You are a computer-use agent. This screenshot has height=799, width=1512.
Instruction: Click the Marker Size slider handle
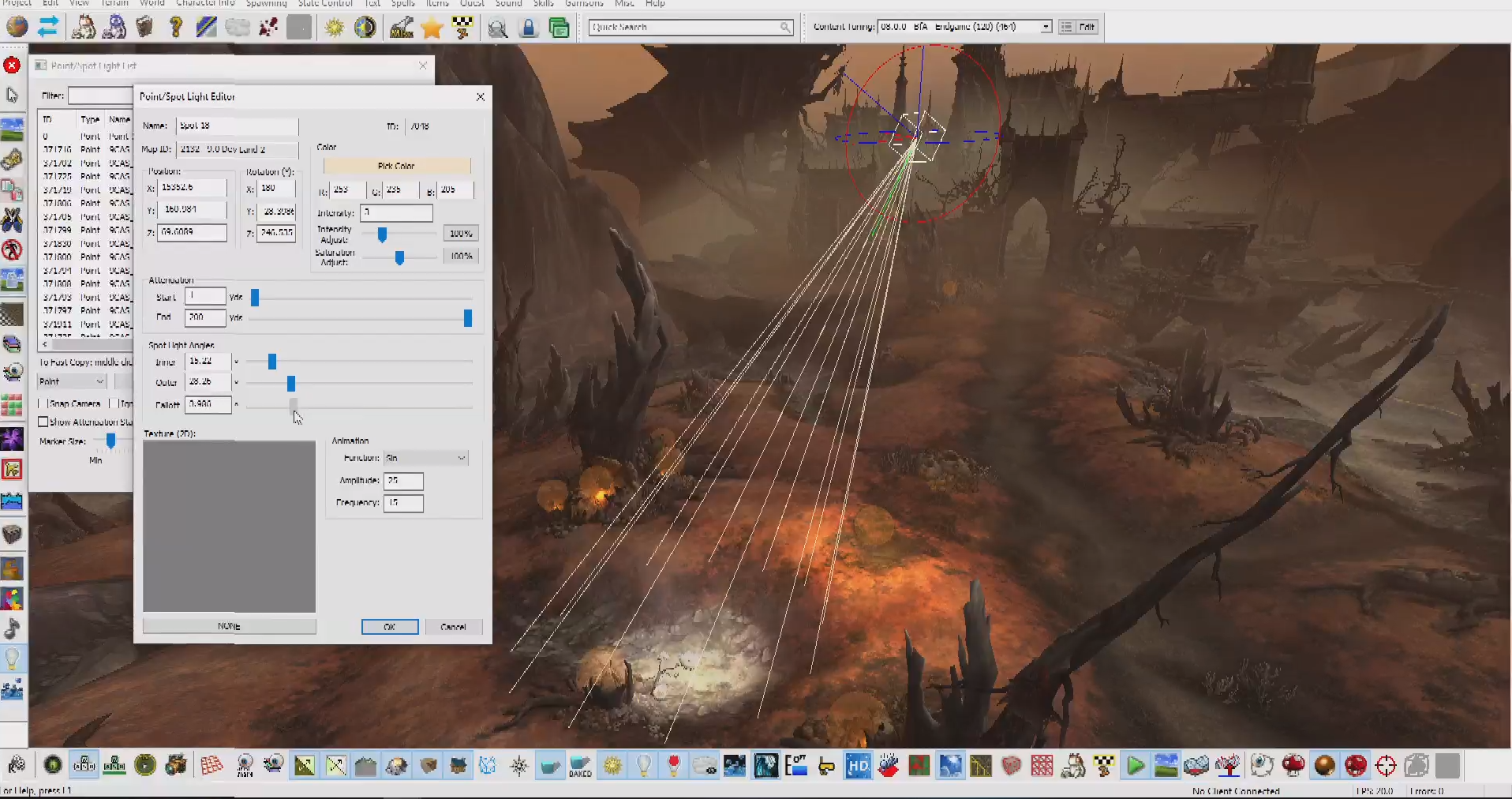pos(111,441)
